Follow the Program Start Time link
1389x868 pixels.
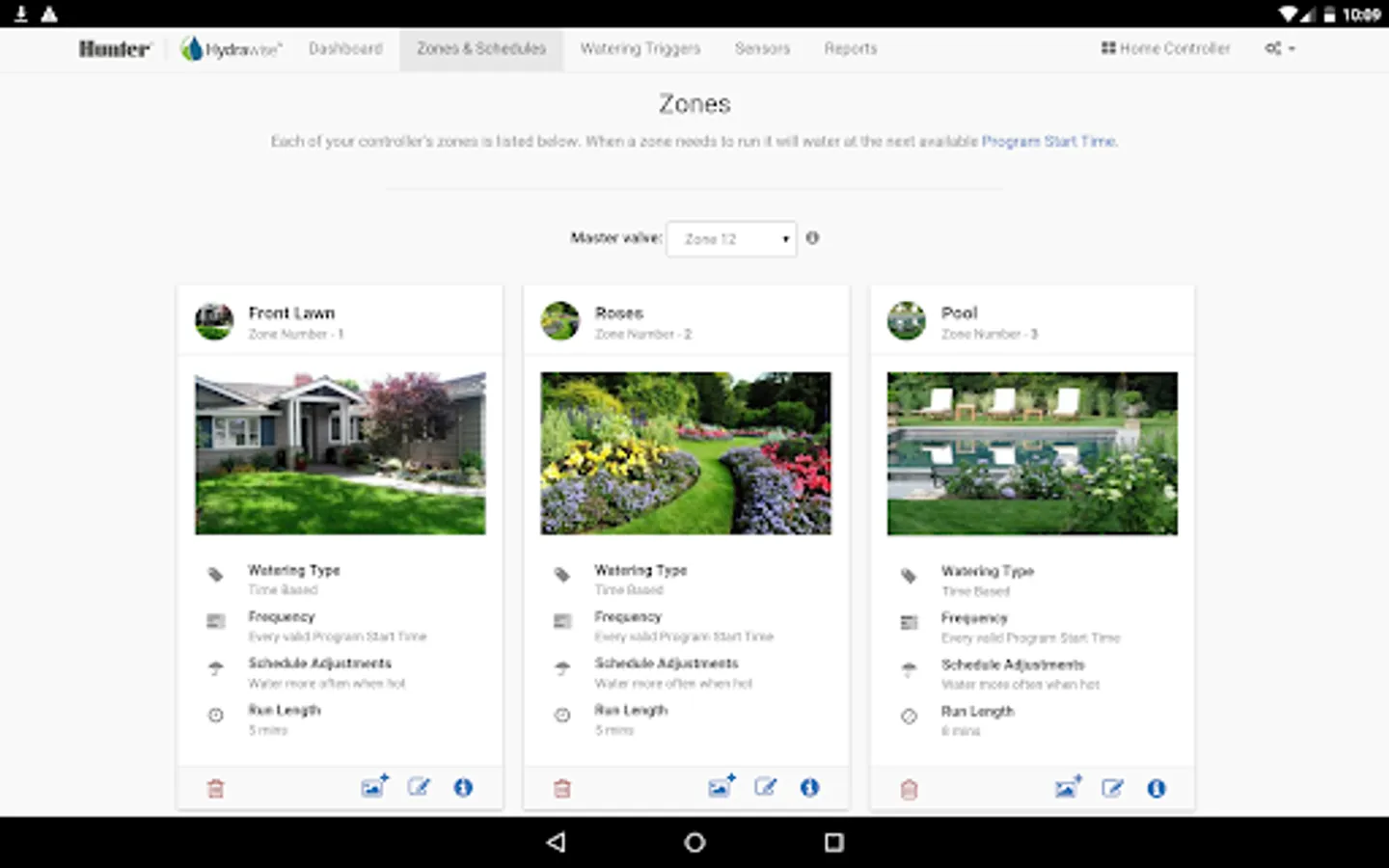tap(1049, 141)
